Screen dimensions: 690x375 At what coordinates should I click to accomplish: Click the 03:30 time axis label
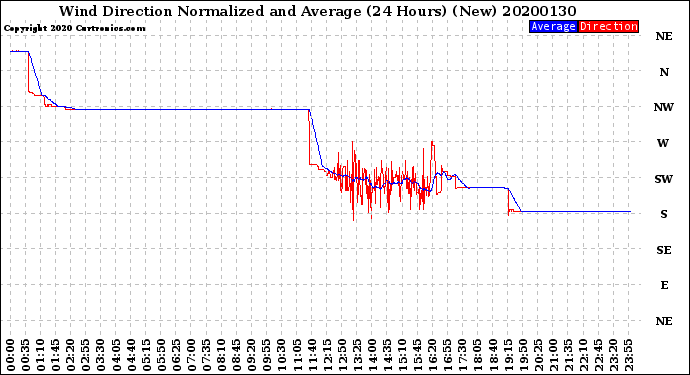[x=101, y=355]
